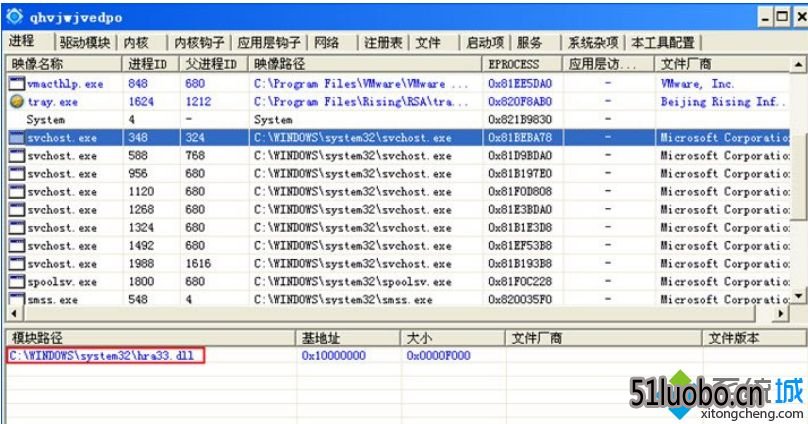Click module size 0x0000F000
The height and width of the screenshot is (424, 808).
(439, 355)
